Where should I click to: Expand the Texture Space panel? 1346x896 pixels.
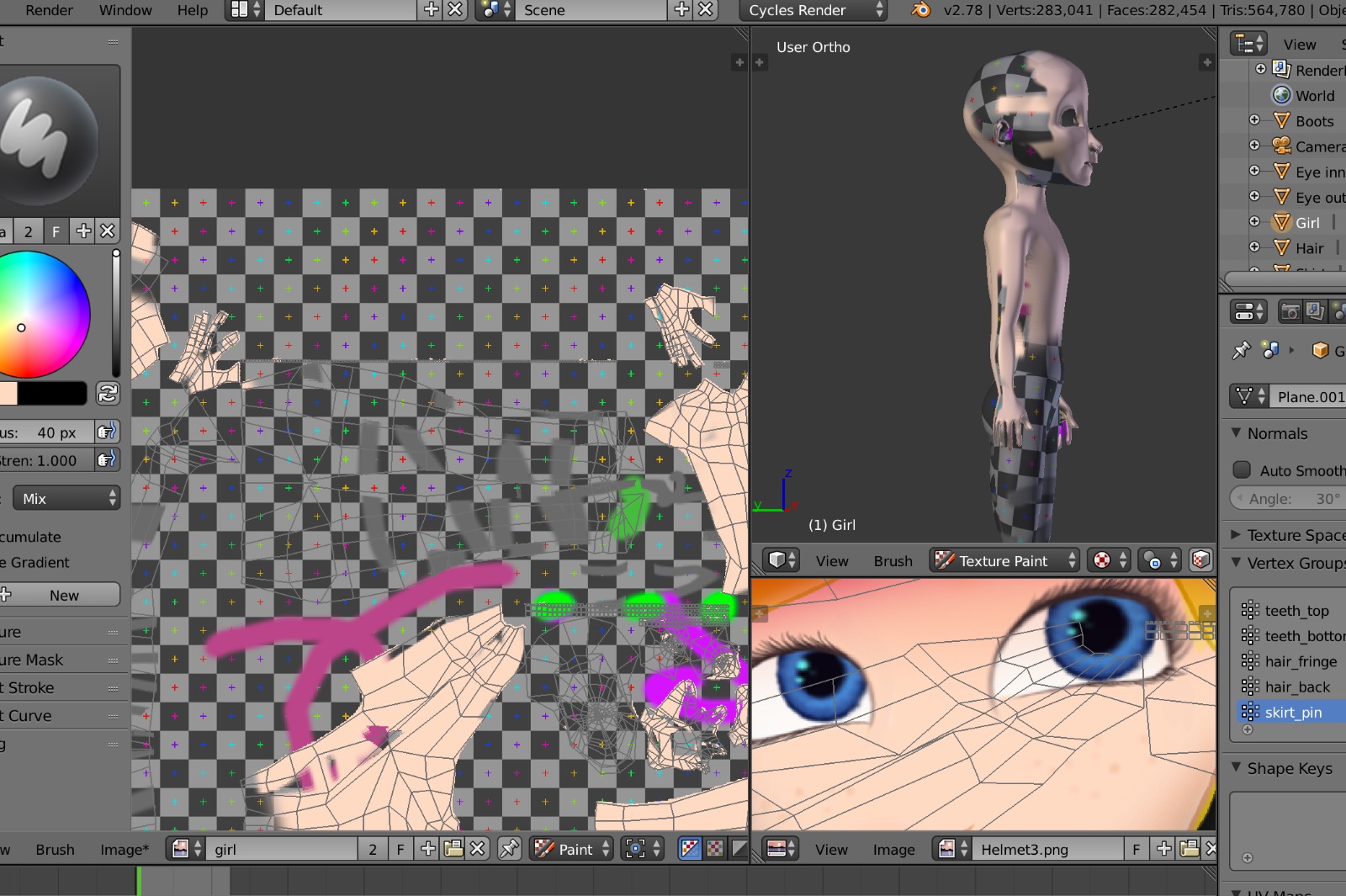1296,535
